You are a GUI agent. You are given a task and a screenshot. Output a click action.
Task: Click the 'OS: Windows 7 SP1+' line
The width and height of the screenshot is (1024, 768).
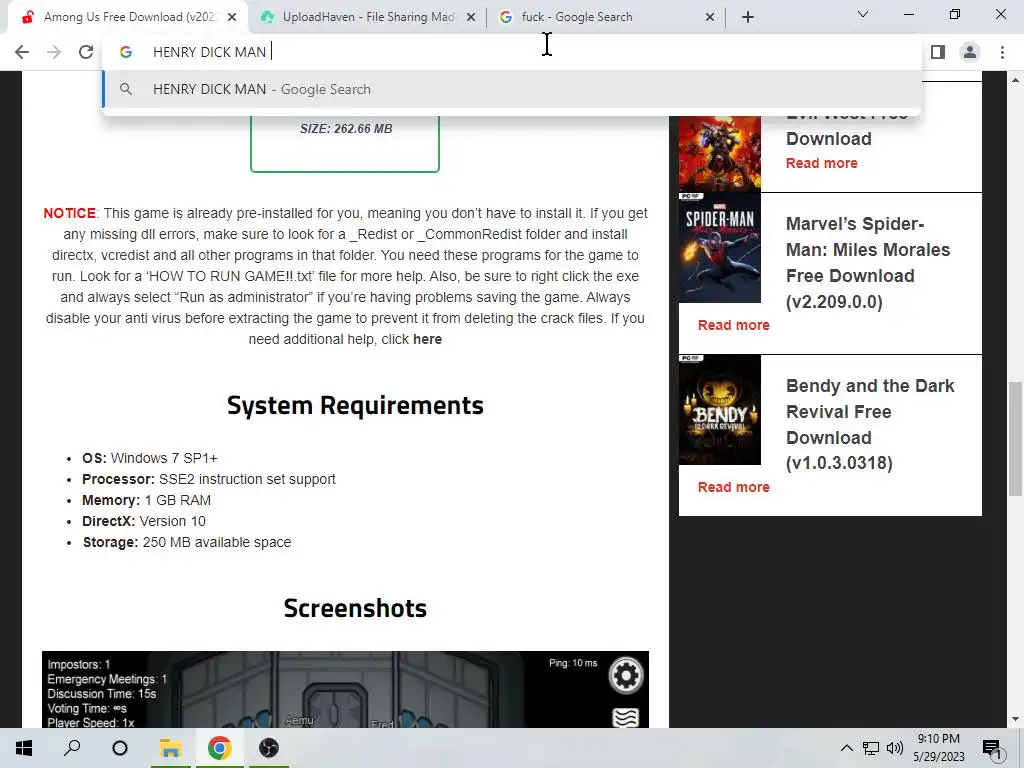(150, 458)
